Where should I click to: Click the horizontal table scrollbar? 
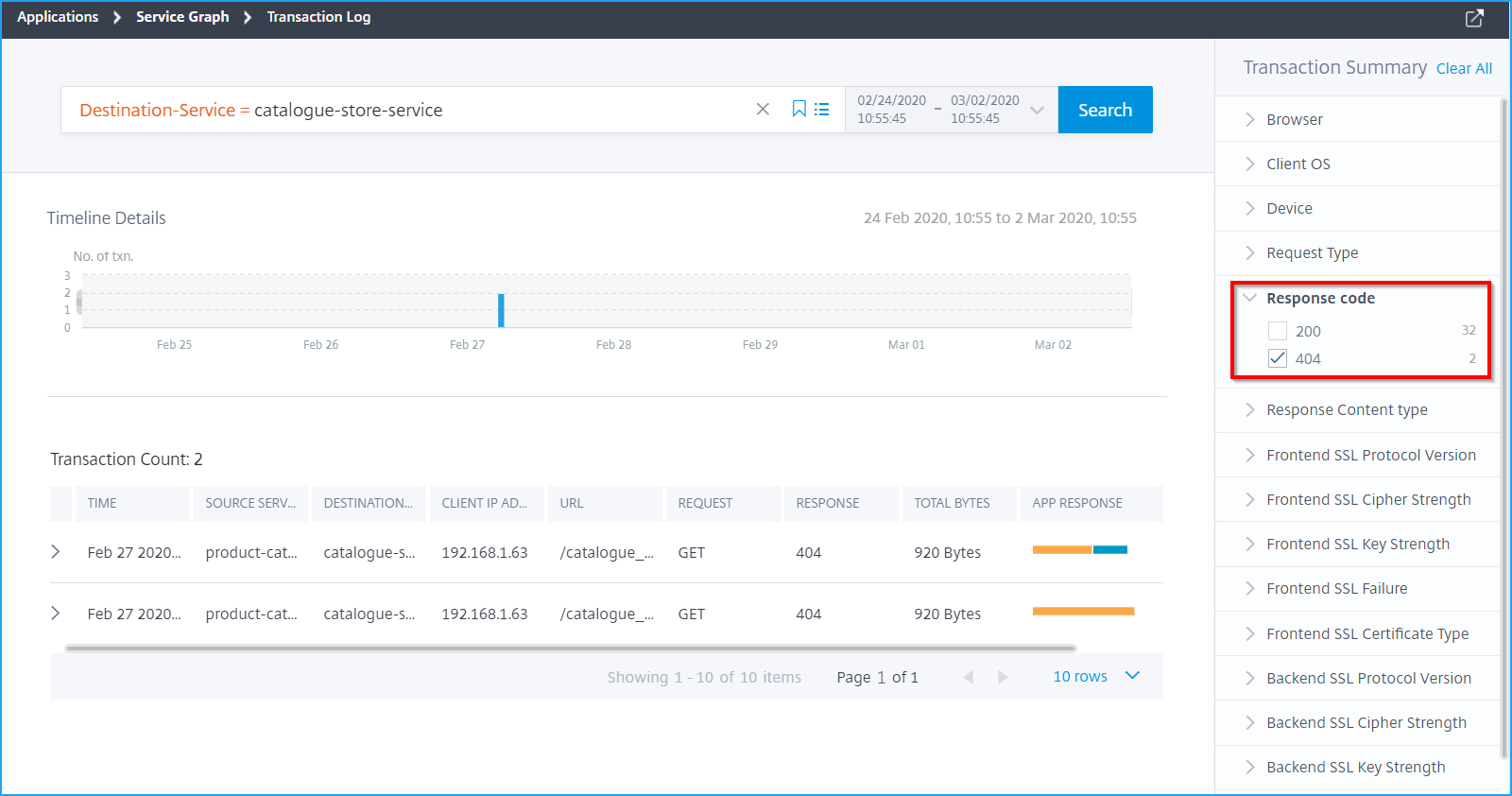click(571, 649)
